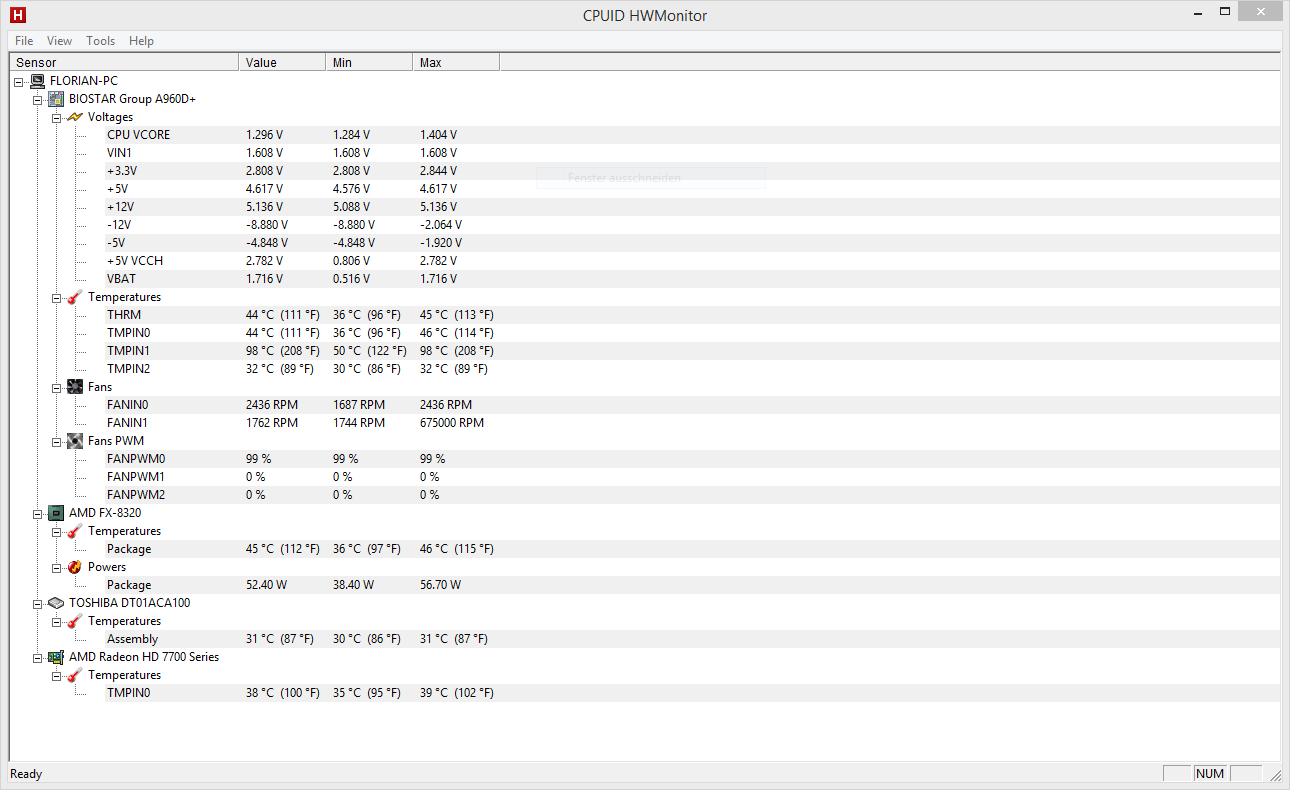1290x790 pixels.
Task: Click the AMD Radeon HD 7700 graphics card icon
Action: click(x=56, y=657)
